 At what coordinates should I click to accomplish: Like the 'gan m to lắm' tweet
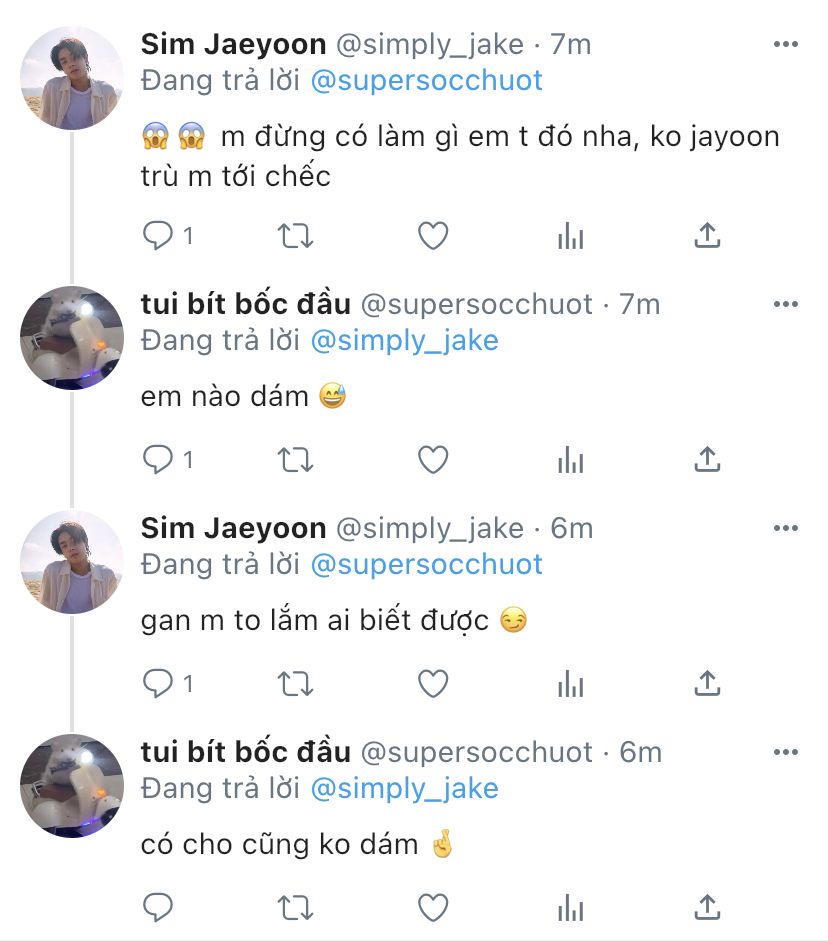tap(432, 684)
